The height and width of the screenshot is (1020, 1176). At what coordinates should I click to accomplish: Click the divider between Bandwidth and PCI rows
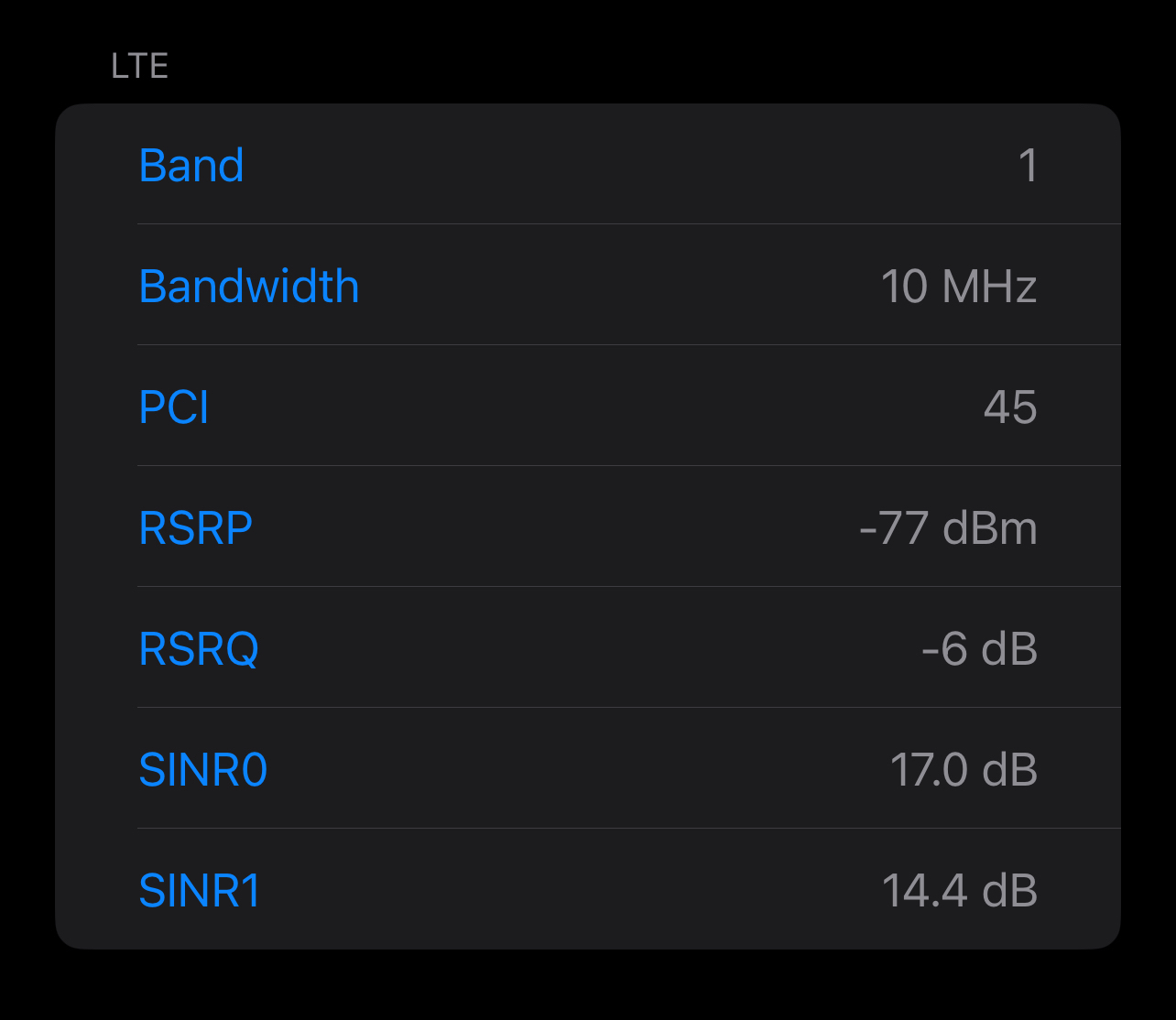click(x=629, y=344)
